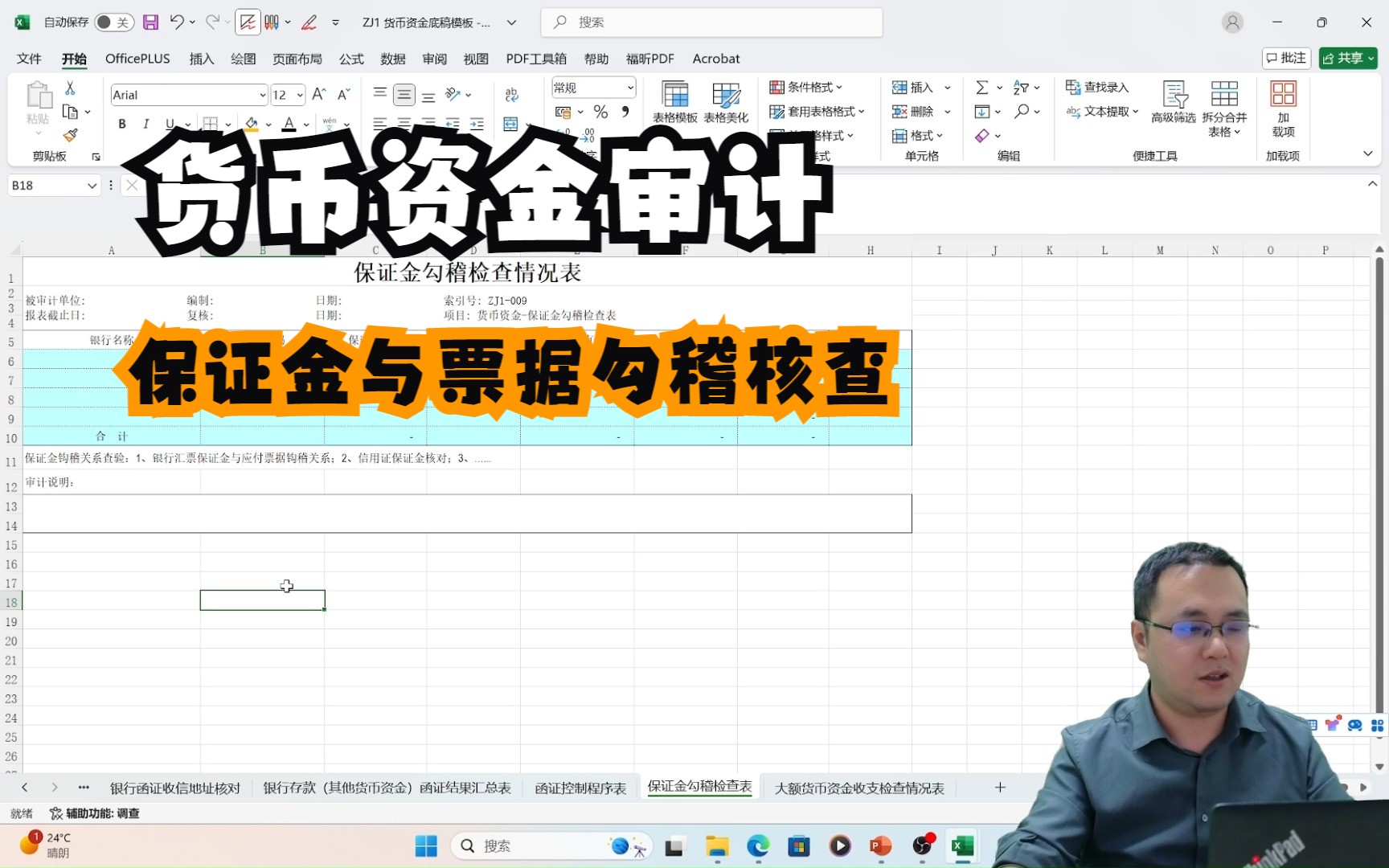The height and width of the screenshot is (868, 1389).
Task: Click the Windows Start button on the taskbar
Action: 426,846
